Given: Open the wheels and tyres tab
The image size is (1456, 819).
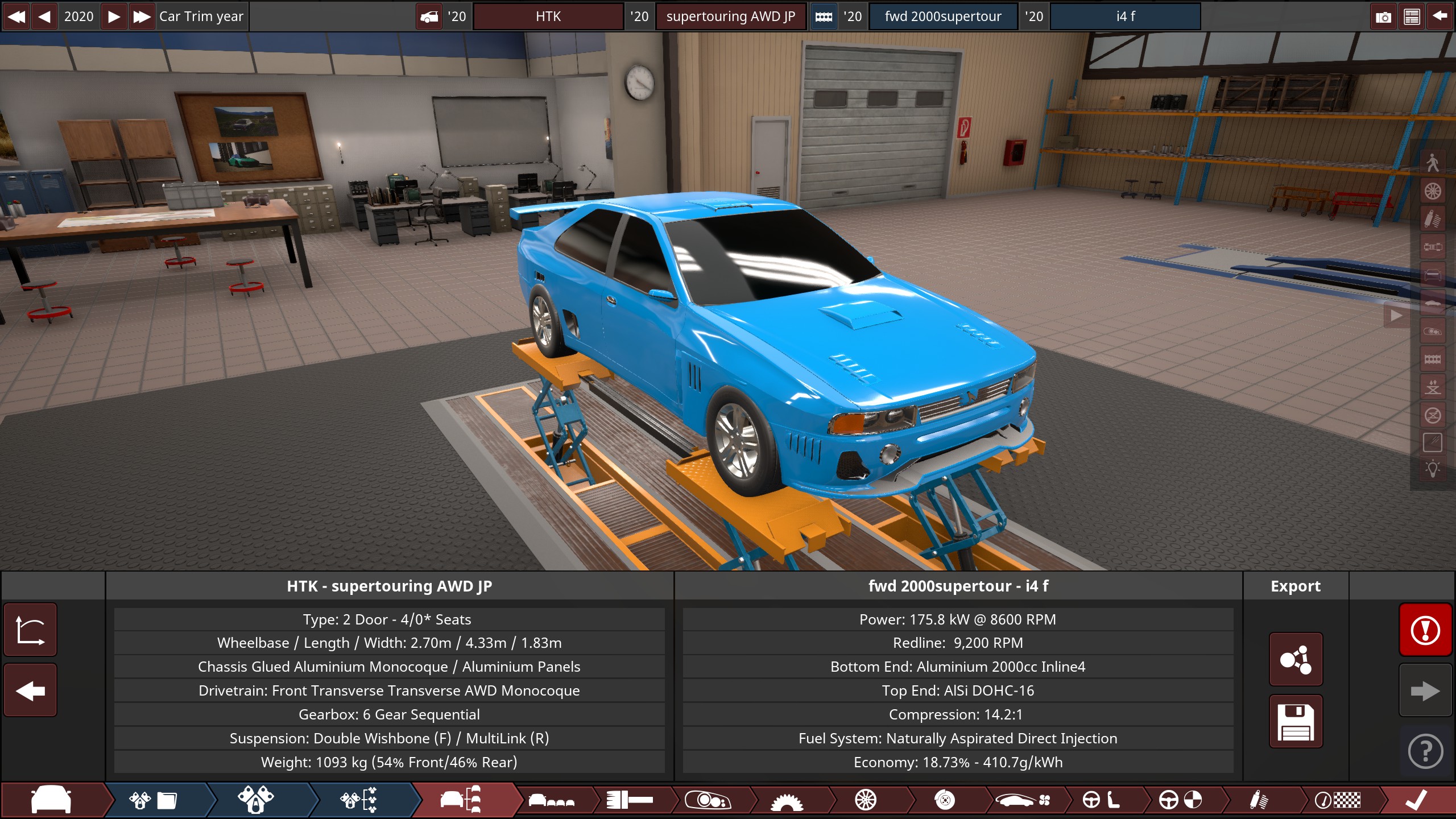Looking at the screenshot, I should [866, 800].
